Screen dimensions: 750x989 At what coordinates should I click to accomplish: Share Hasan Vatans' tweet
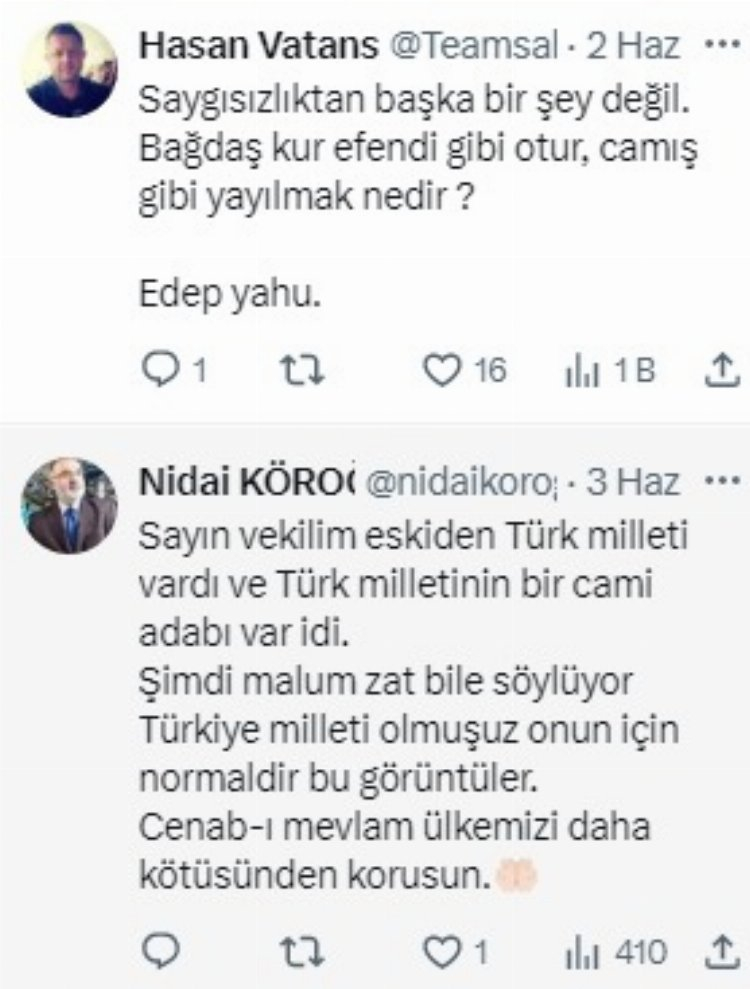pos(721,371)
